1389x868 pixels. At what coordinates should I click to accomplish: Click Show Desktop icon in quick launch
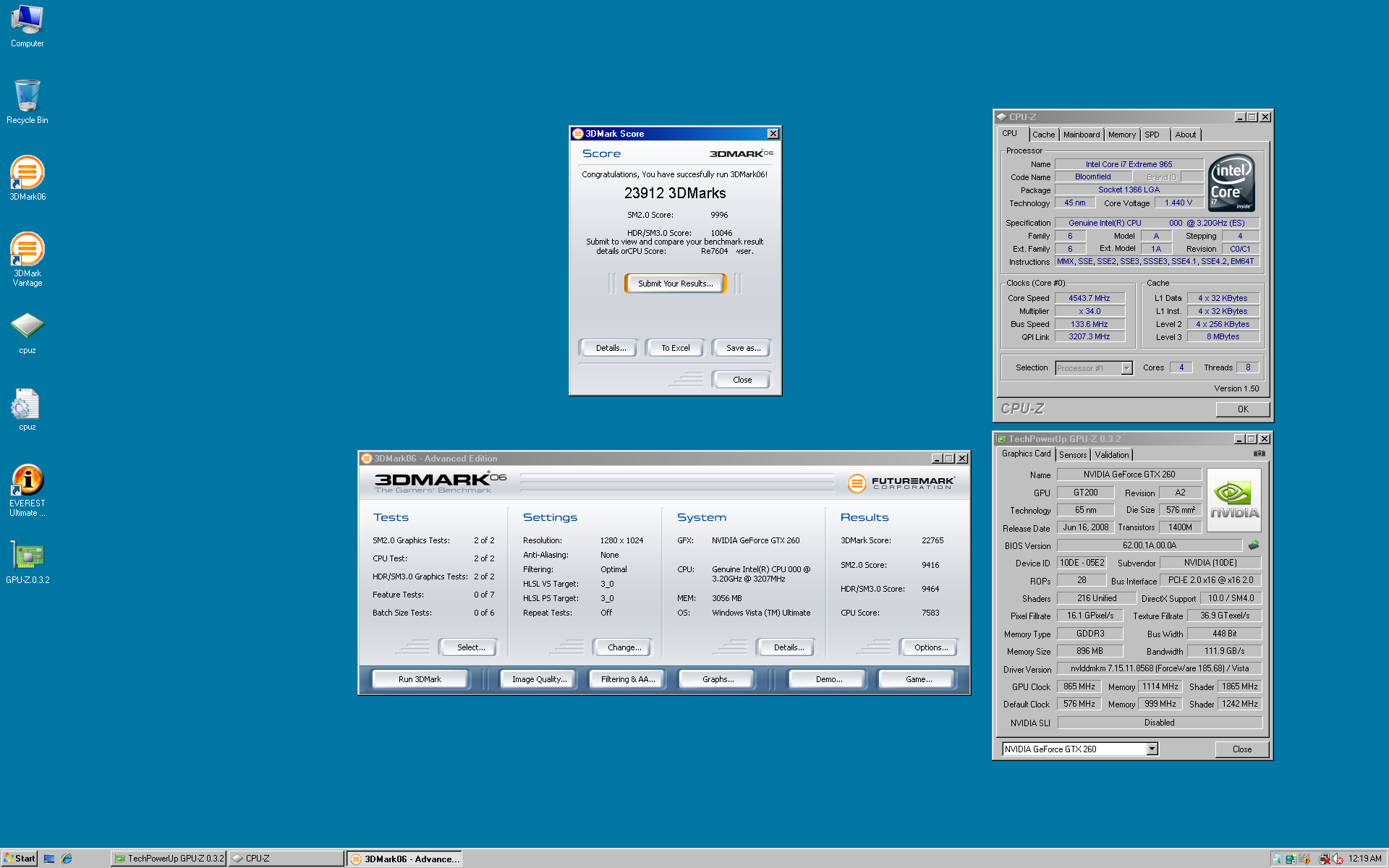coord(49,859)
